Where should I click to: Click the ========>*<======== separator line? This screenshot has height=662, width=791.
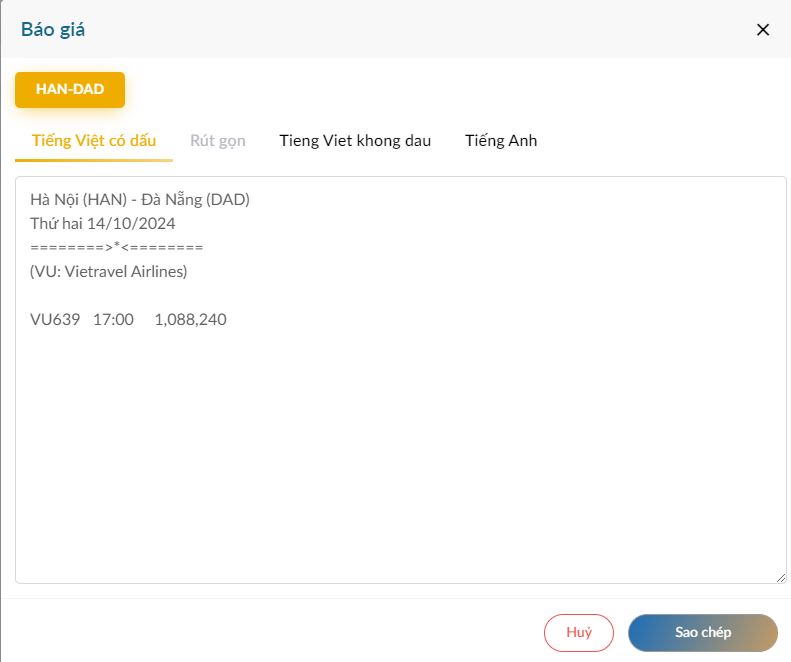pos(117,247)
